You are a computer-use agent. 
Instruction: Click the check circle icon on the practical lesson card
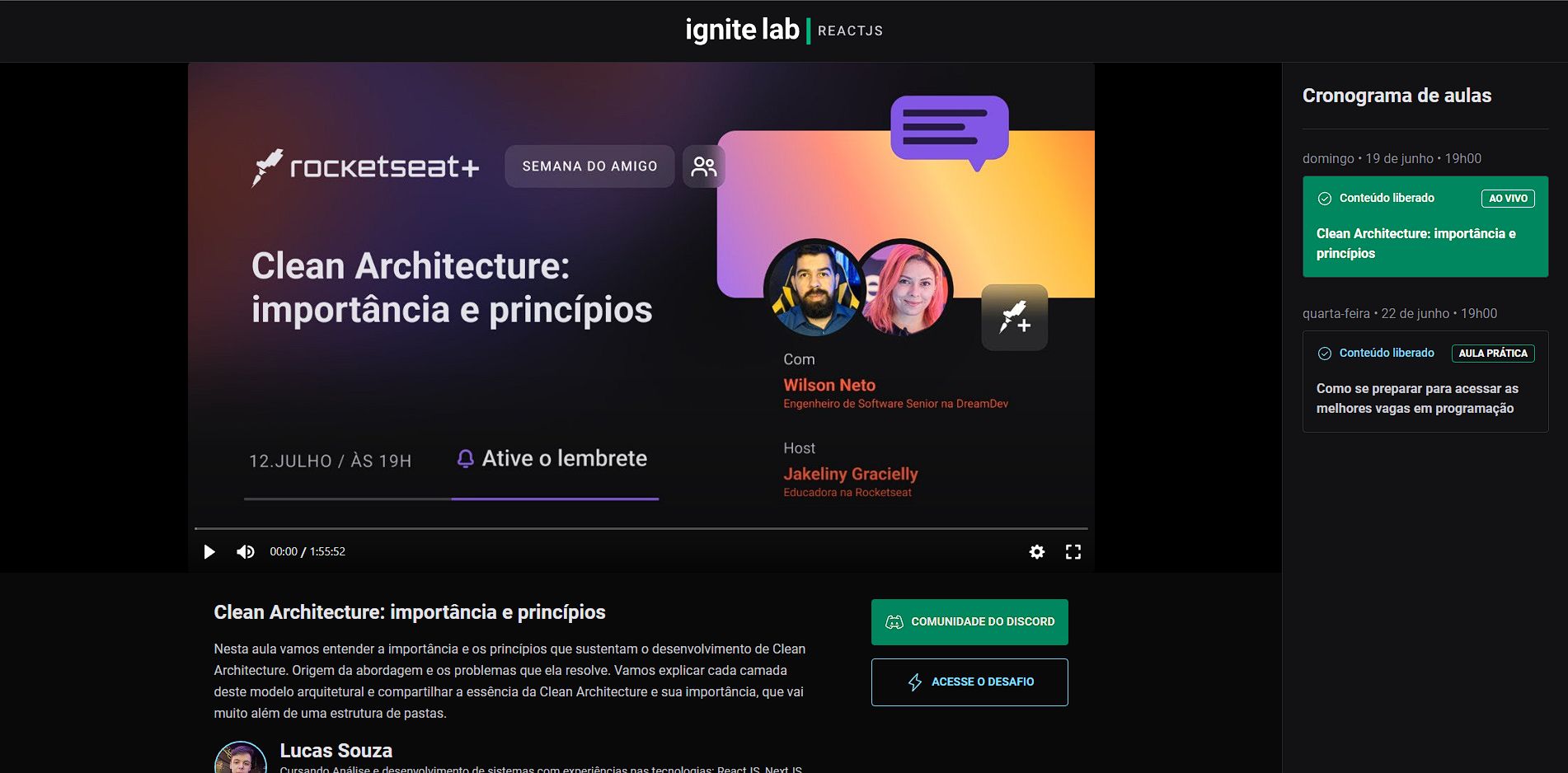[1325, 354]
